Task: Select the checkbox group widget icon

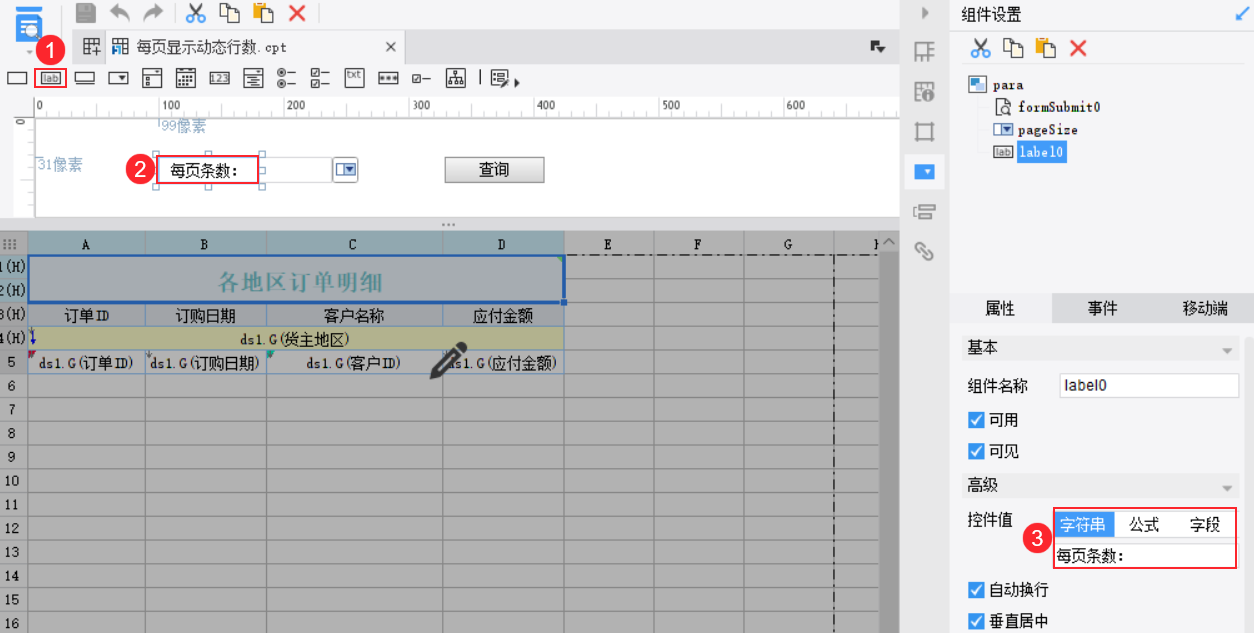Action: coord(321,77)
